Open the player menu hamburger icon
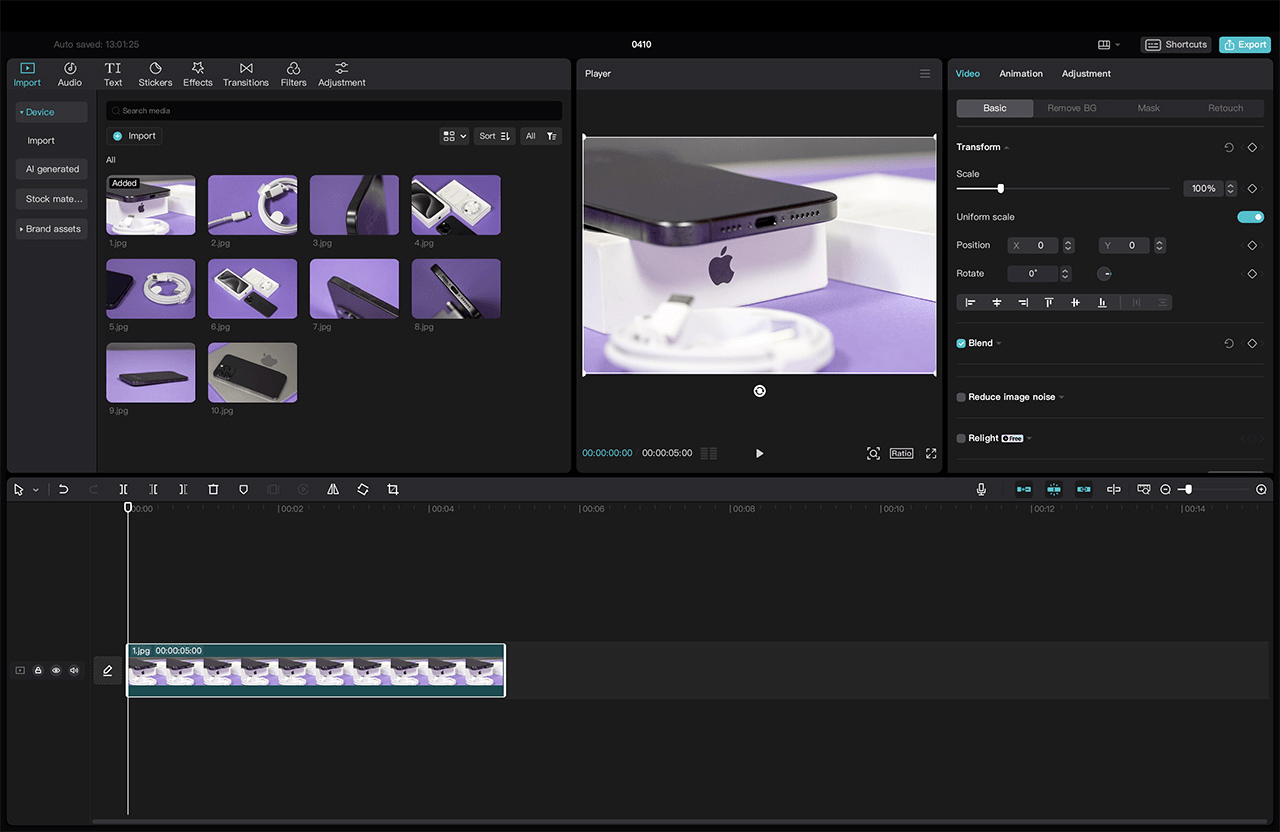Viewport: 1280px width, 832px height. (x=925, y=73)
